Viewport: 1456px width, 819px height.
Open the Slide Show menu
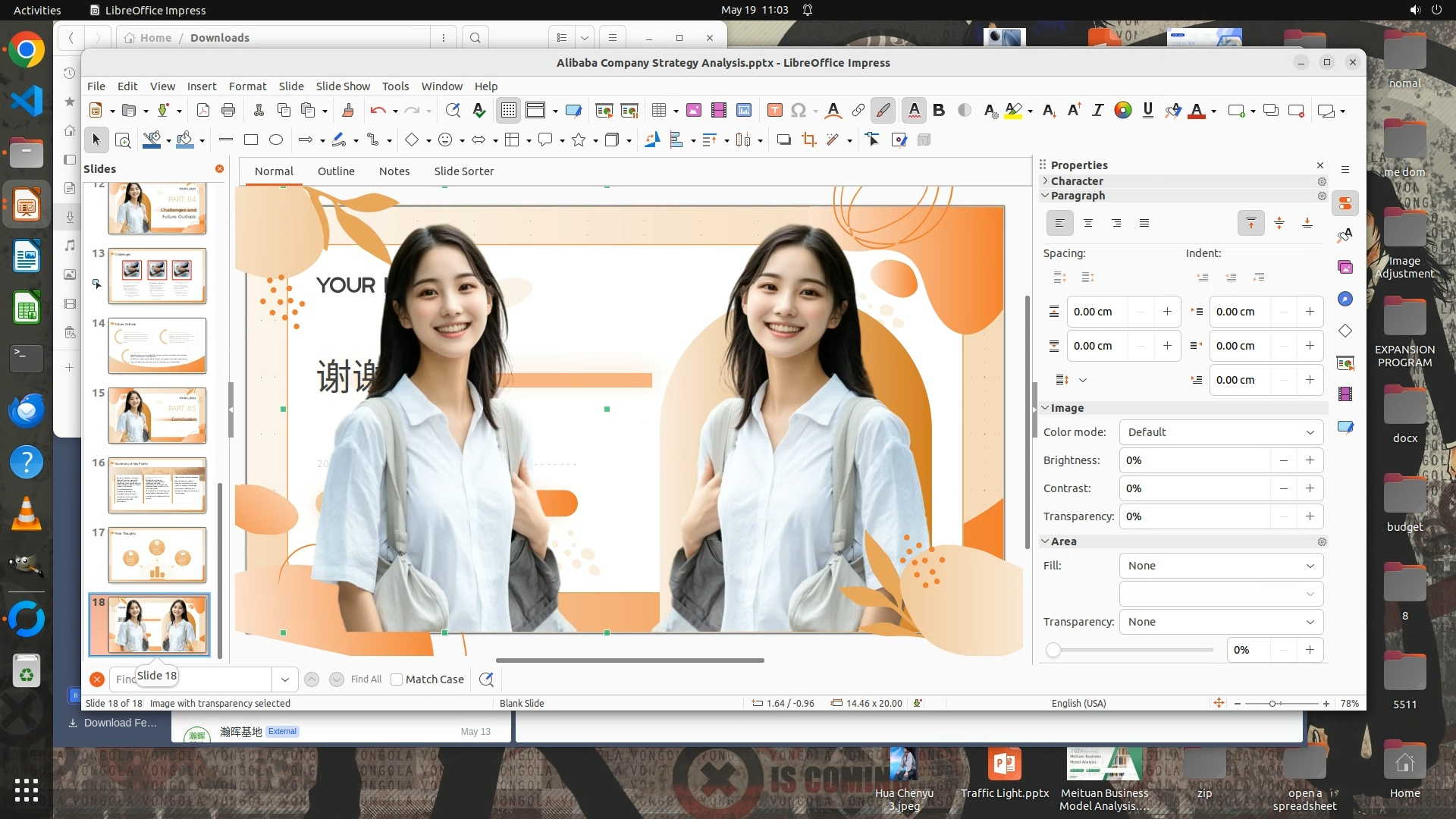click(x=343, y=86)
